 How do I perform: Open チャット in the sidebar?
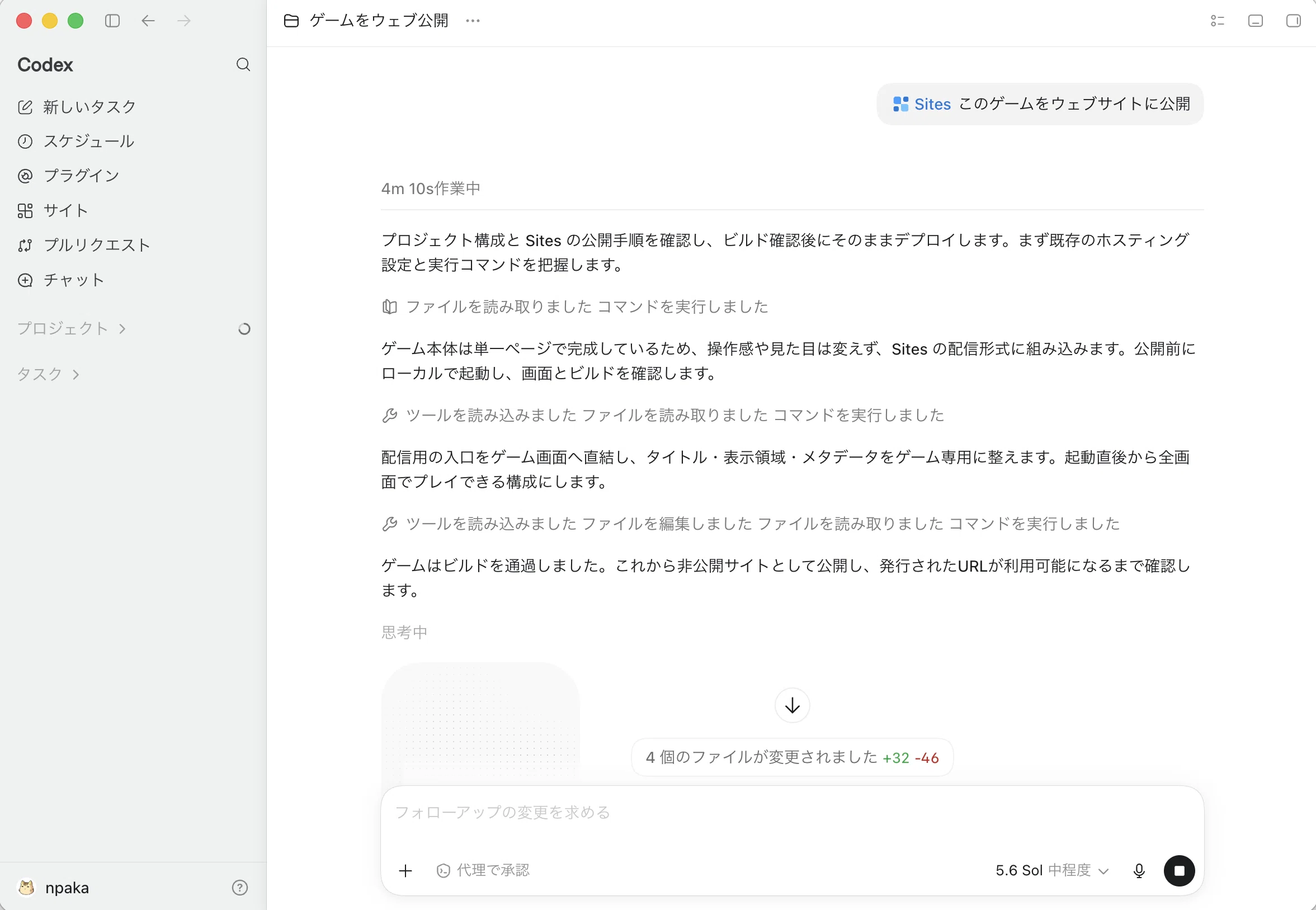coord(61,280)
